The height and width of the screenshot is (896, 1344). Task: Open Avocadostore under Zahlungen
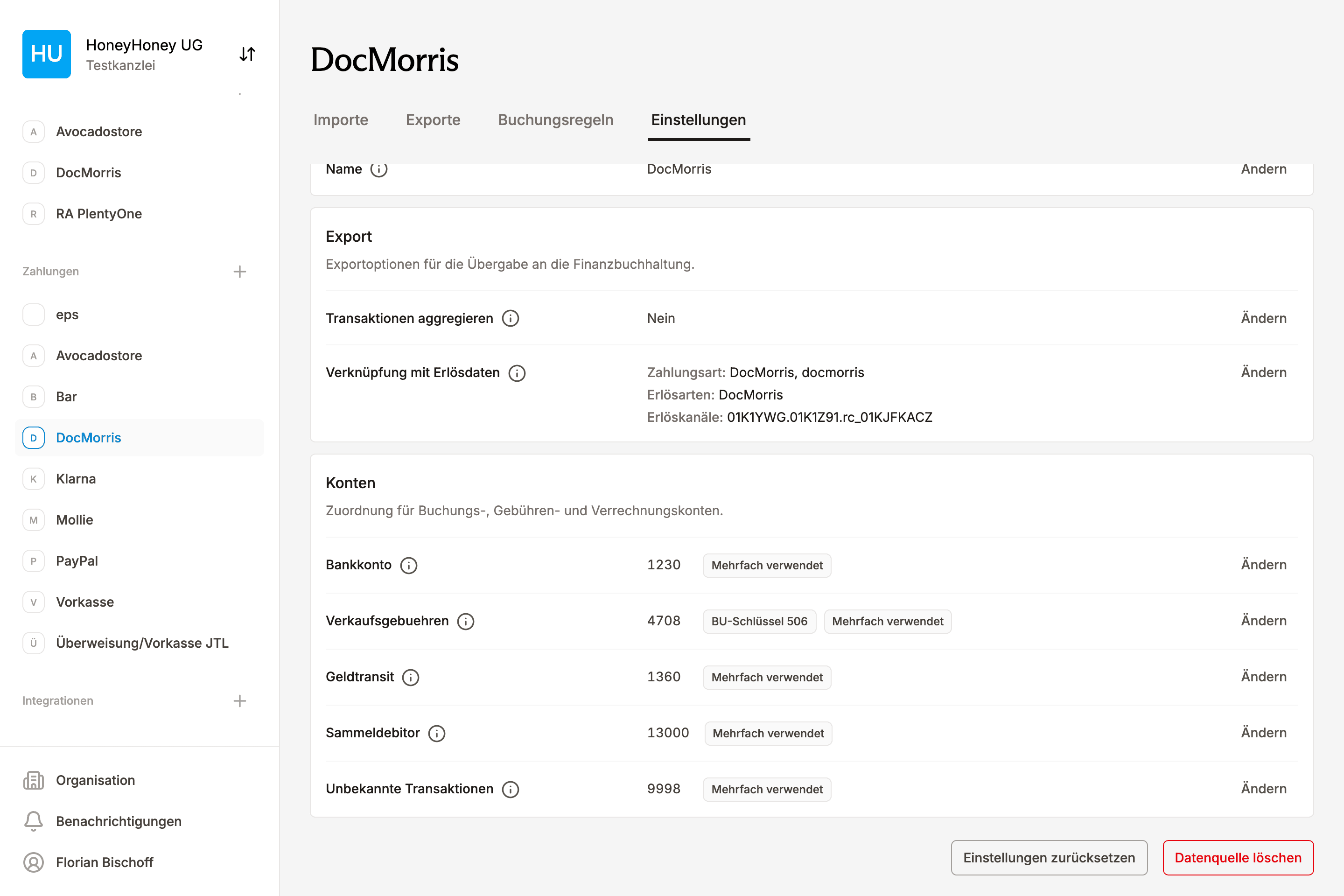(x=140, y=356)
